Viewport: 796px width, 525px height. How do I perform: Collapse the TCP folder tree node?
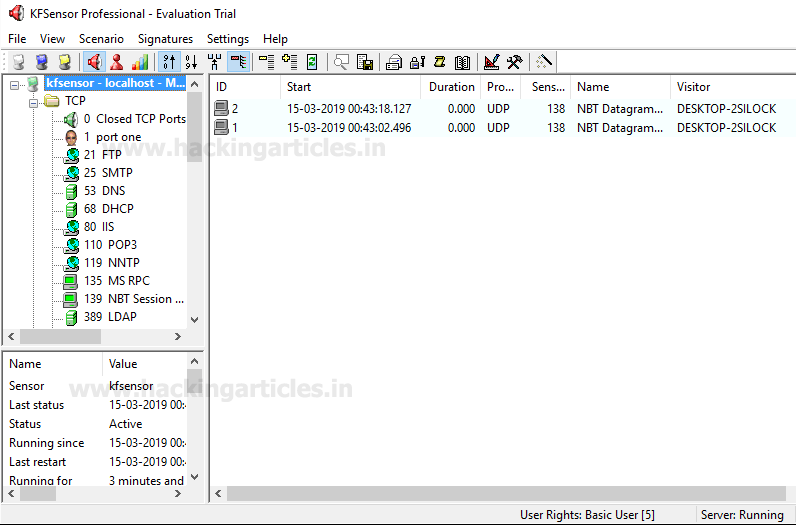(x=32, y=101)
